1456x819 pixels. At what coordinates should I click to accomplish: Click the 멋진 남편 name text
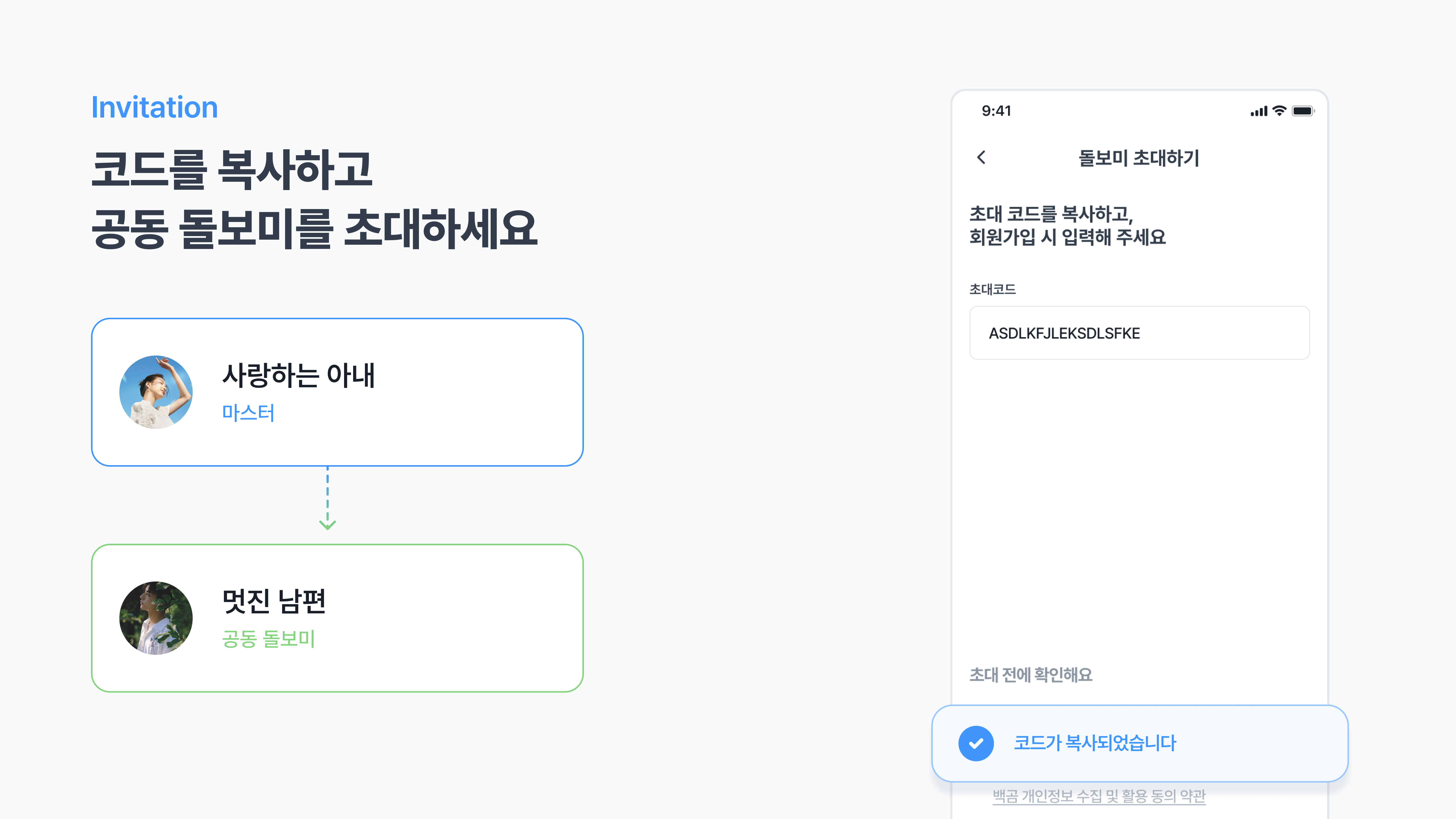click(x=274, y=601)
